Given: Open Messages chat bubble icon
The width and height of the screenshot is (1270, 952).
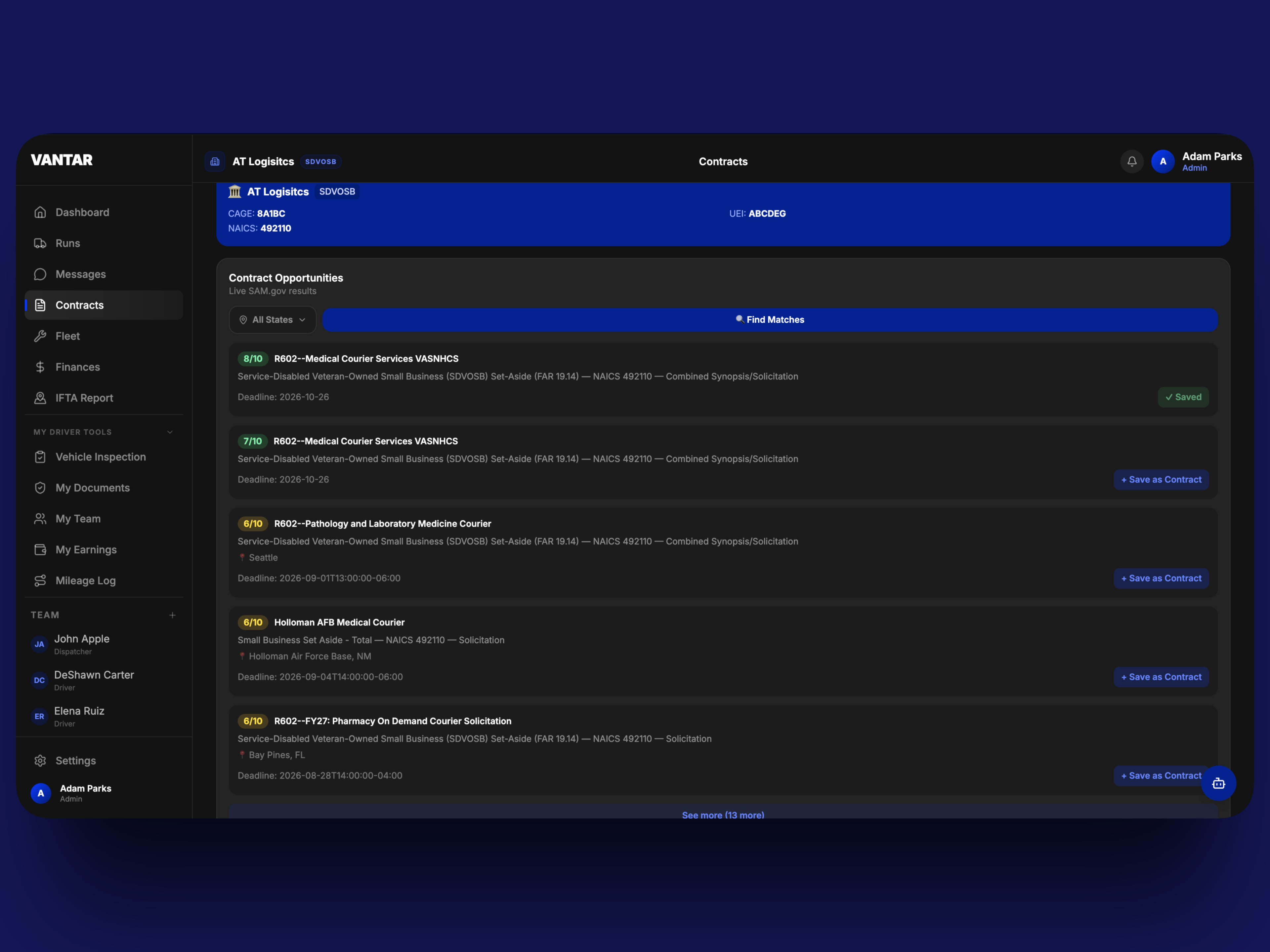Looking at the screenshot, I should point(40,274).
